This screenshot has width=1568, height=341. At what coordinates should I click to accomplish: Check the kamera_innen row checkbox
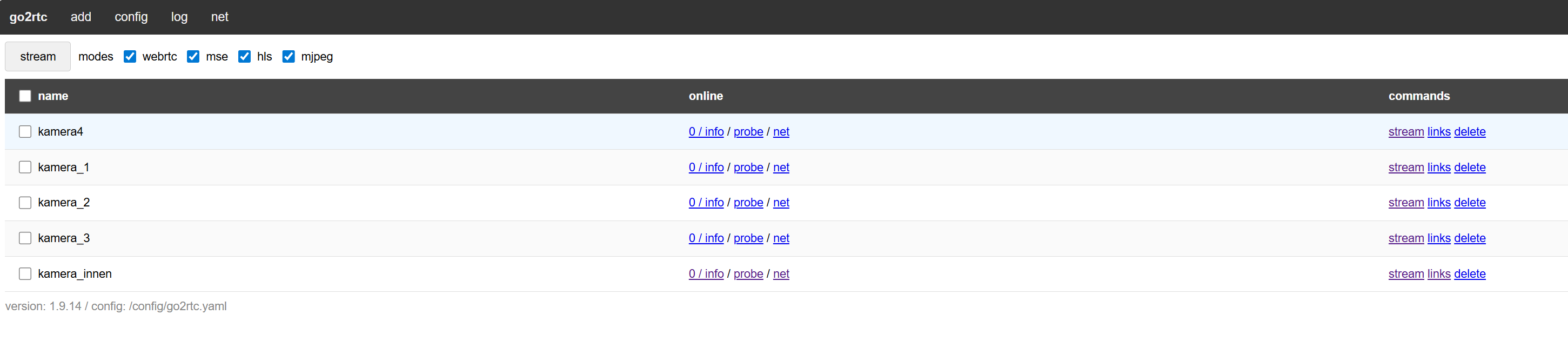pos(25,274)
